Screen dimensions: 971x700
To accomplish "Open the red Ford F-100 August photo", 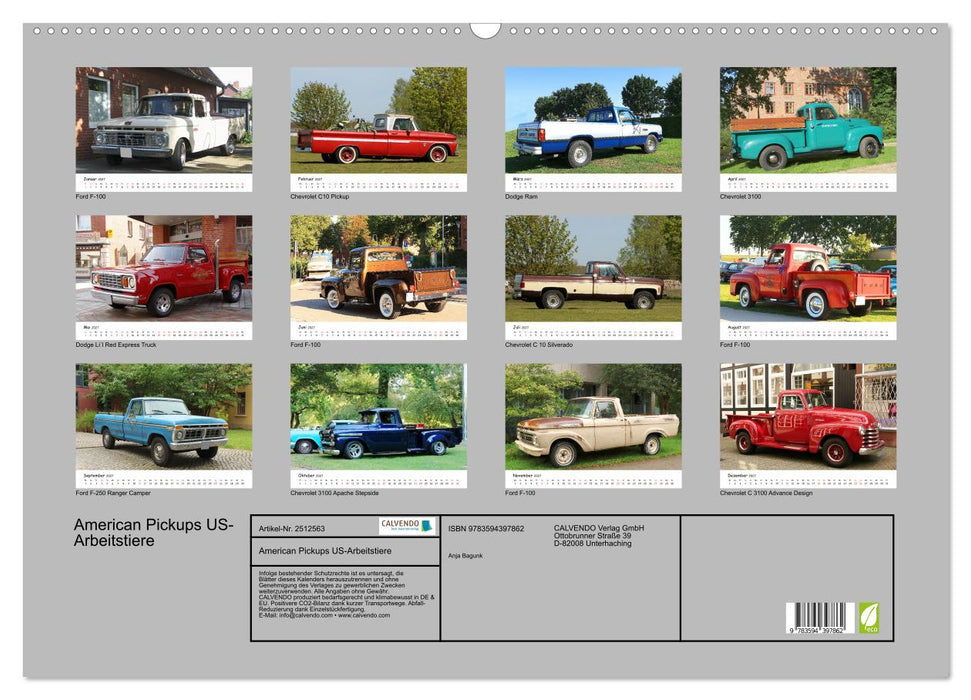I will 808,268.
